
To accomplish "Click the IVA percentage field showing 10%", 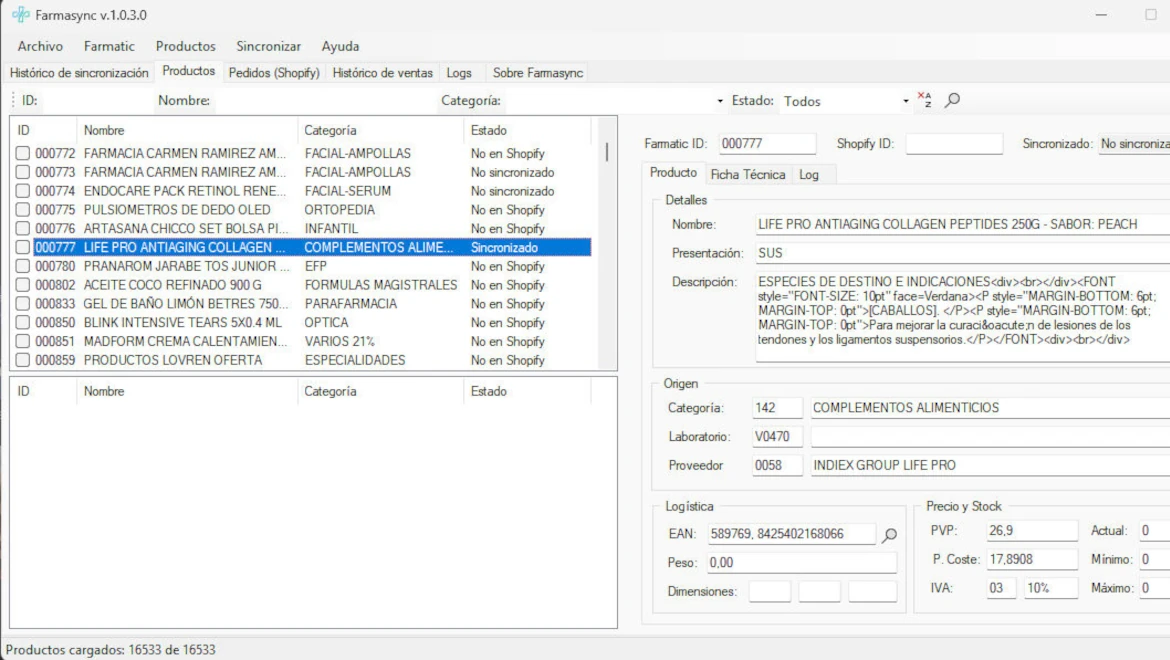I will pos(1051,588).
